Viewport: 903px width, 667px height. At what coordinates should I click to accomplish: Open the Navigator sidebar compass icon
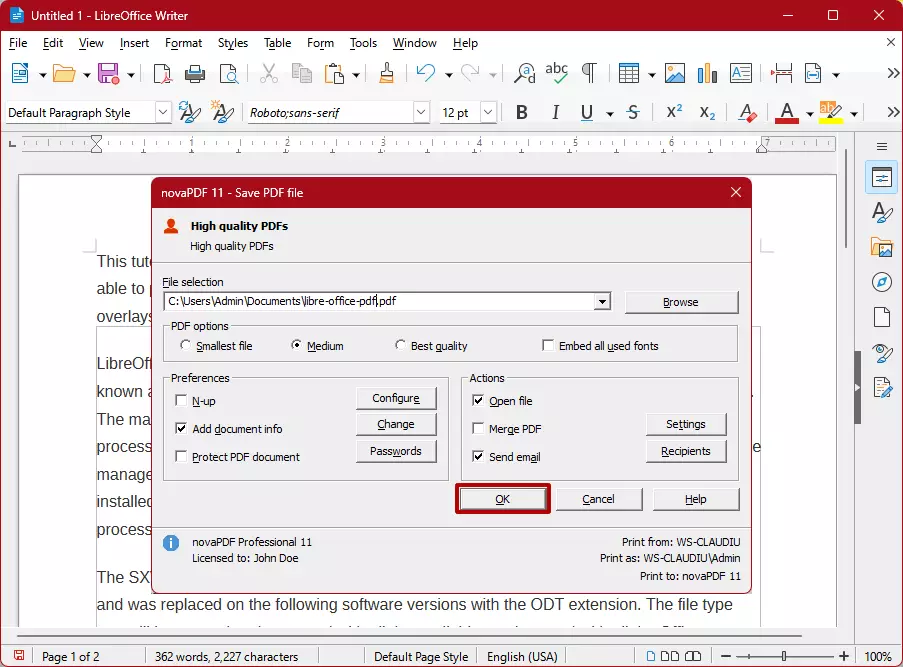tap(881, 281)
